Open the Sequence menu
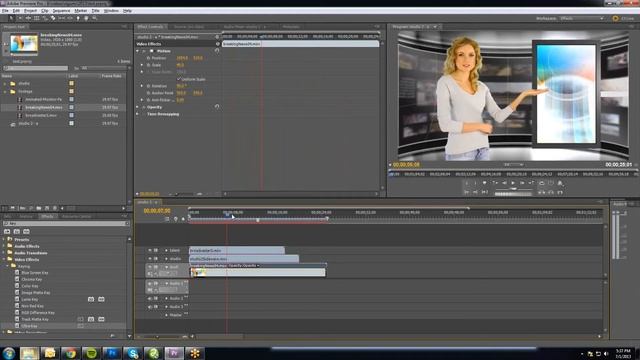Viewport: 640px width, 360px height. [x=61, y=11]
